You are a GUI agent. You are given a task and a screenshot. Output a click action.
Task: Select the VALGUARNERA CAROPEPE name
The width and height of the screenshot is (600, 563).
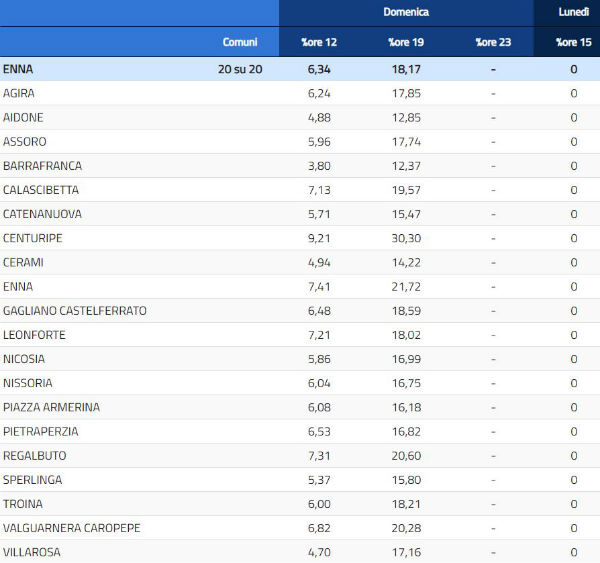tap(72, 528)
